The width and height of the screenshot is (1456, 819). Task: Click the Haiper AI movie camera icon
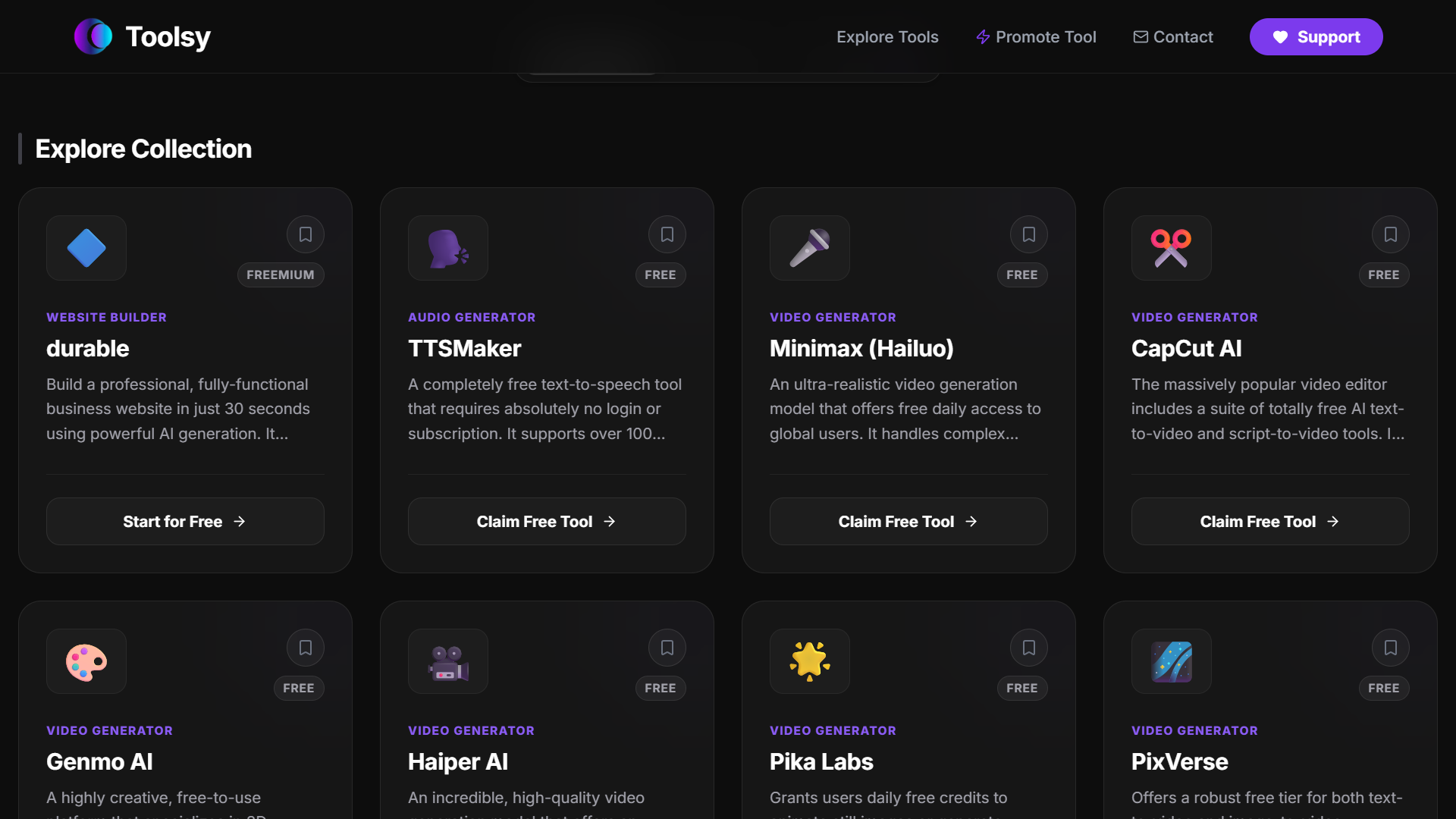(x=447, y=661)
